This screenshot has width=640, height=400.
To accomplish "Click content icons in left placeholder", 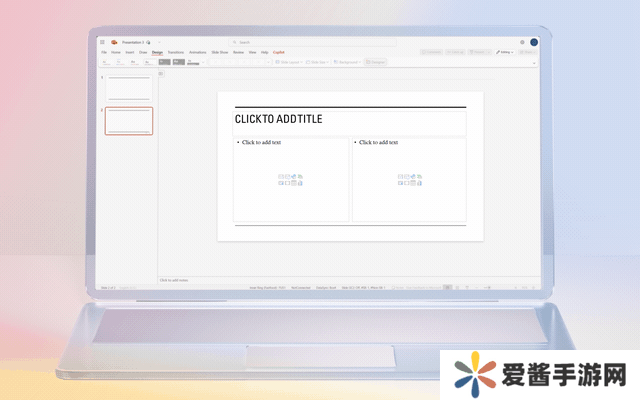I will click(x=292, y=180).
